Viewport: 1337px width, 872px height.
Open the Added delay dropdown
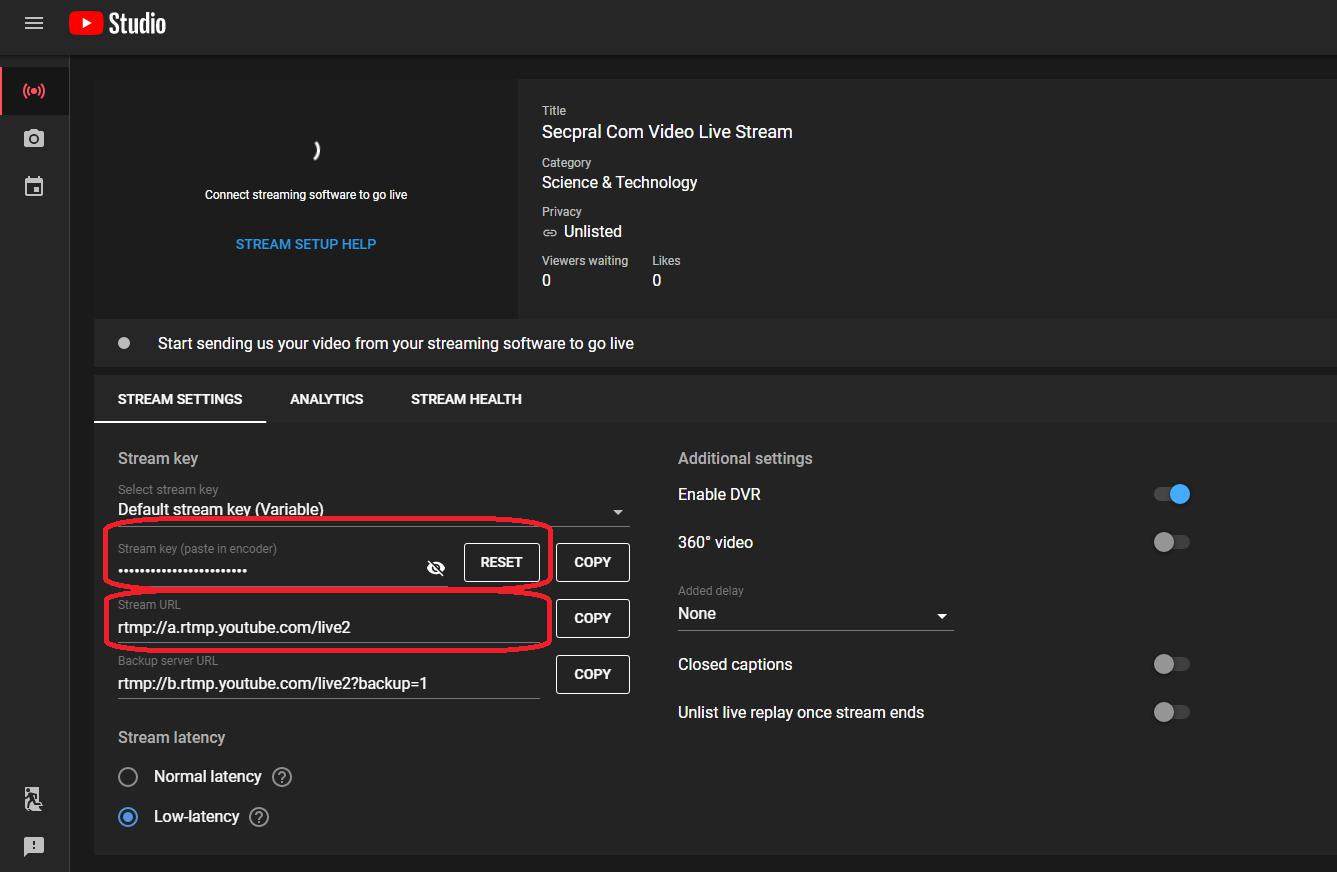click(x=814, y=614)
